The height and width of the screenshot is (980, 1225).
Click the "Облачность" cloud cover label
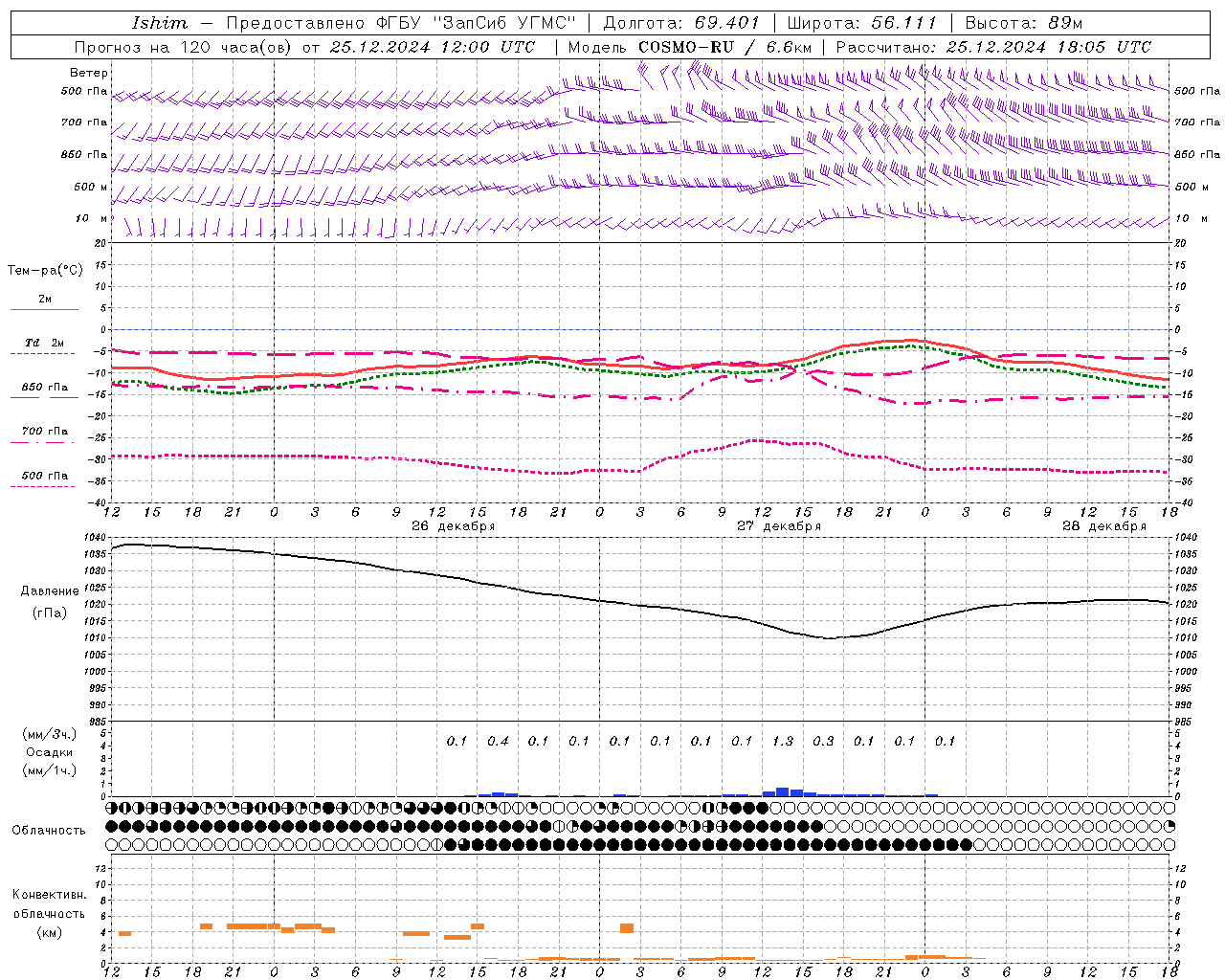click(49, 831)
